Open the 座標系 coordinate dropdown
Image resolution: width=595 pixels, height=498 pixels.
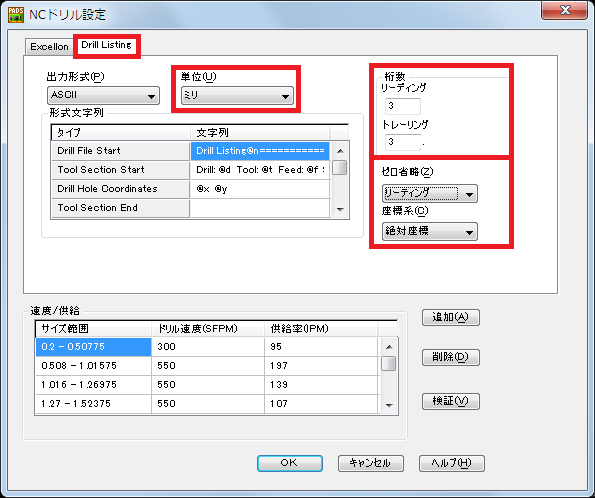click(x=430, y=231)
